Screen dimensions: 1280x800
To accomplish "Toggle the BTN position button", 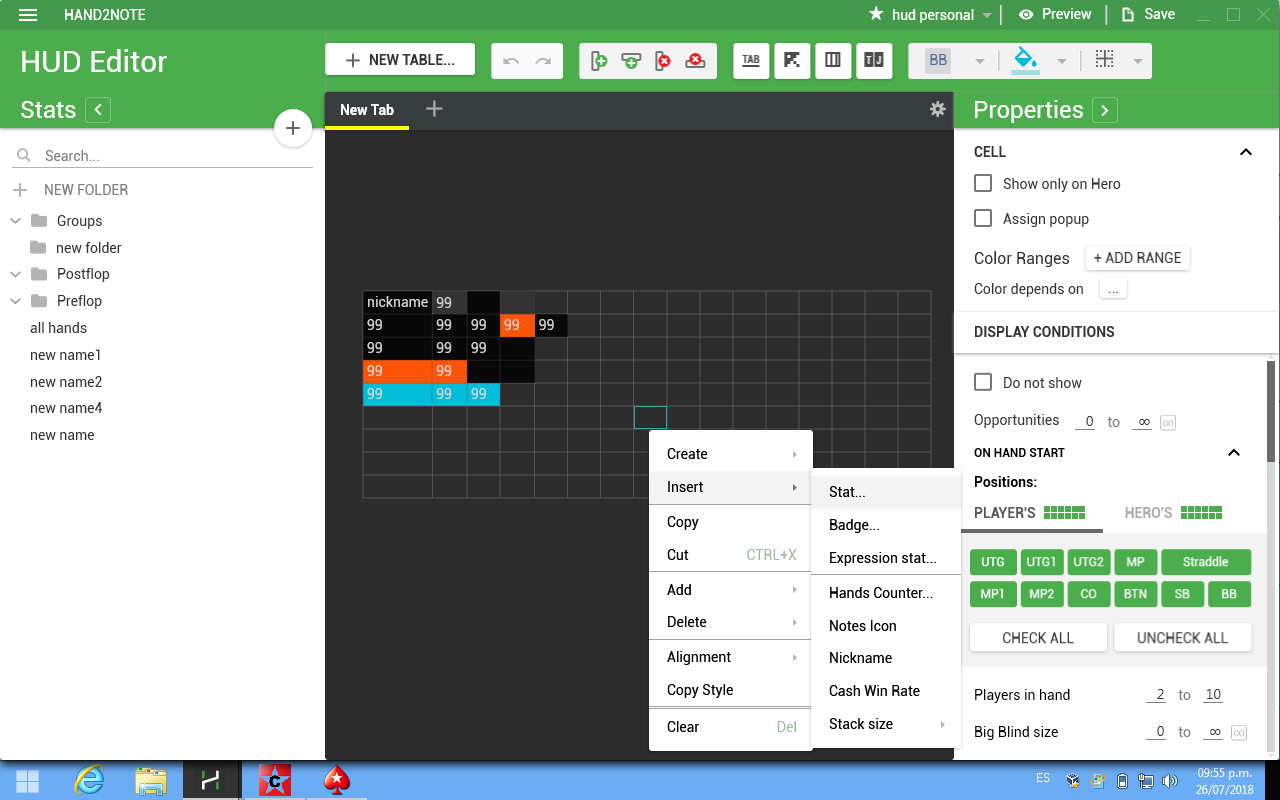I will (x=1135, y=594).
